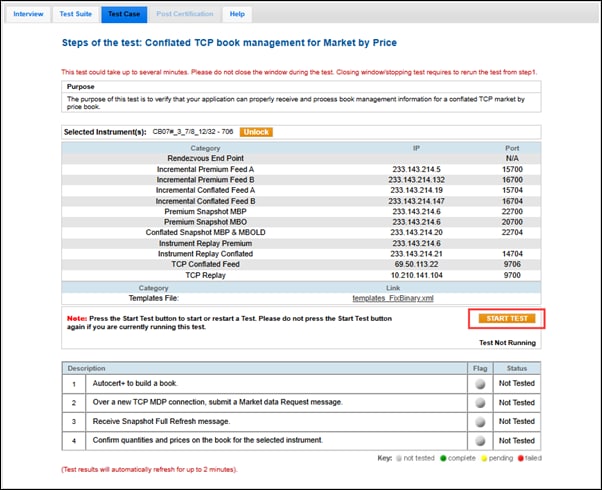Open the templates_FixBinary.xml link
This screenshot has height=490, width=602.
[x=393, y=298]
